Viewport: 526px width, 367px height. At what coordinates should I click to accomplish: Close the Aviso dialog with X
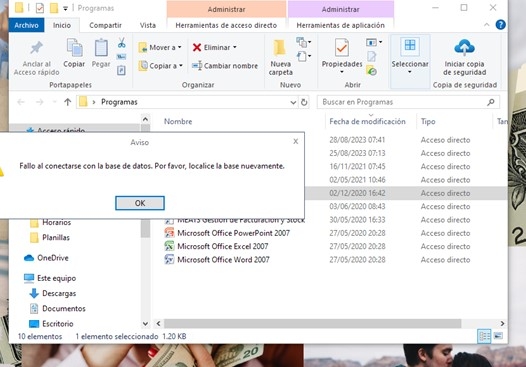[296, 142]
